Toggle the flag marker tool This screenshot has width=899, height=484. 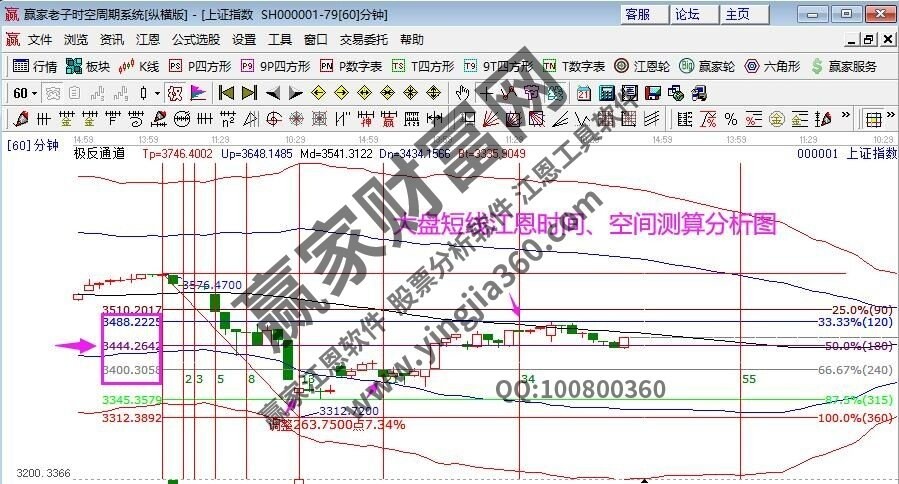coord(197,93)
